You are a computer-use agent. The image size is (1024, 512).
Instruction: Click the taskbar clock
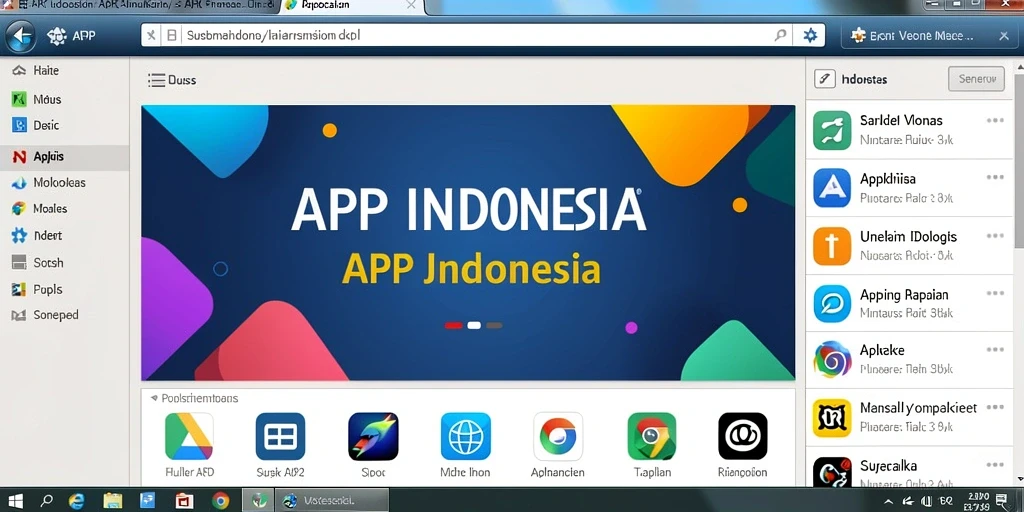pos(977,501)
